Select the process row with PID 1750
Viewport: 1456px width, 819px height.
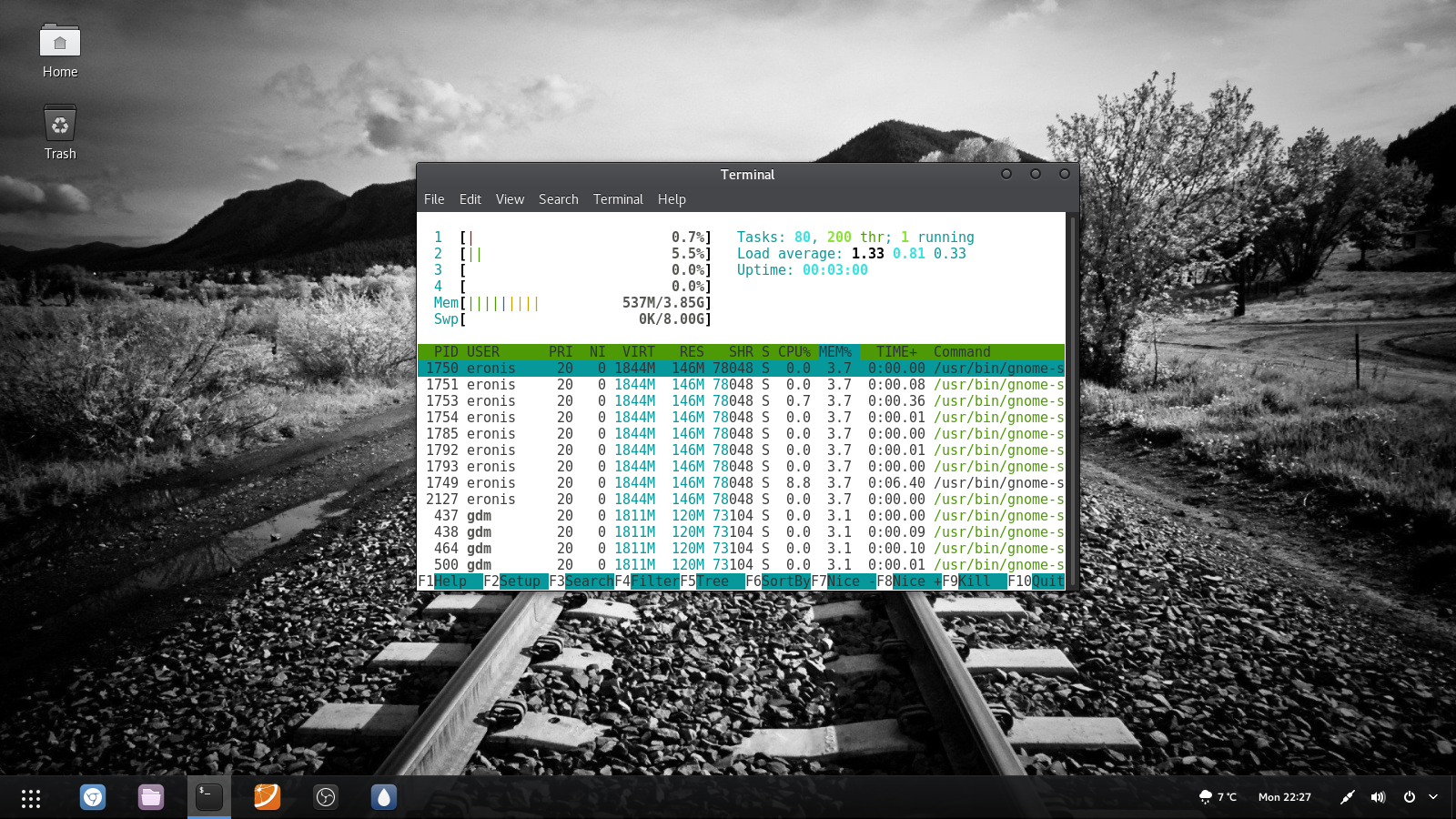(x=741, y=369)
